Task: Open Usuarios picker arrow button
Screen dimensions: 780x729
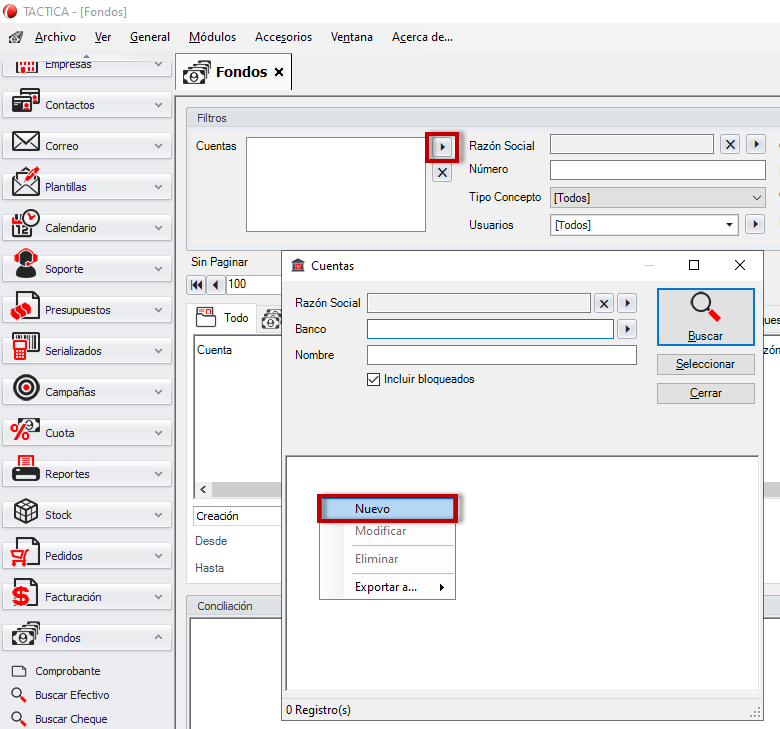Action: [755, 224]
